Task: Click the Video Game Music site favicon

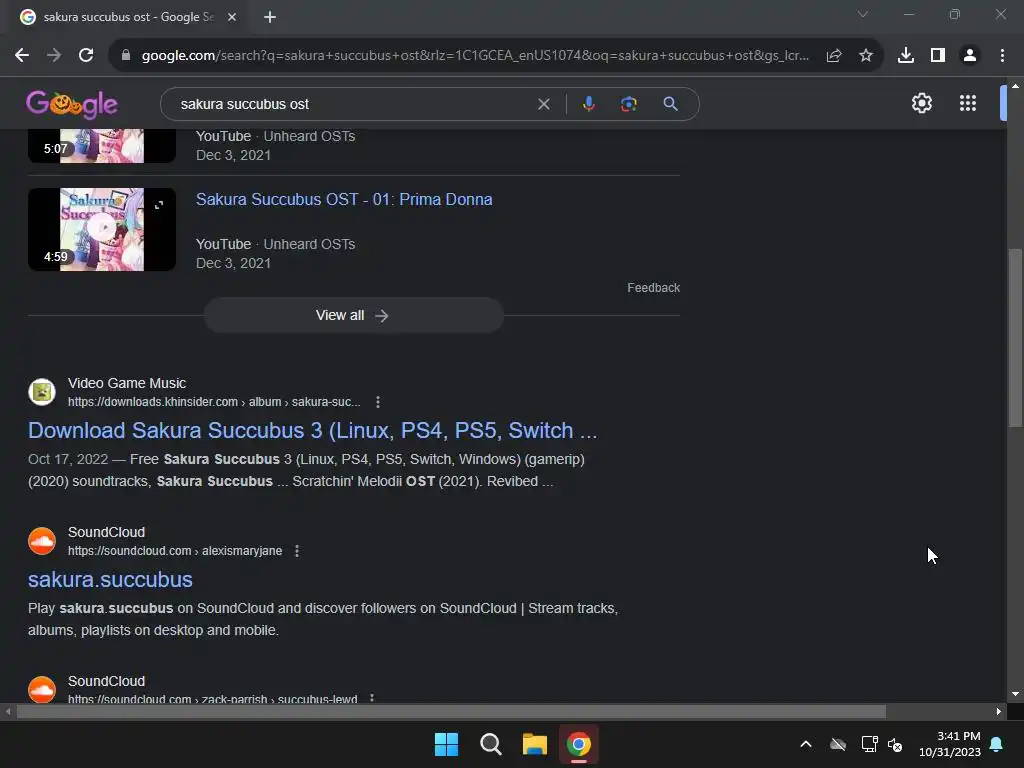Action: 42,392
